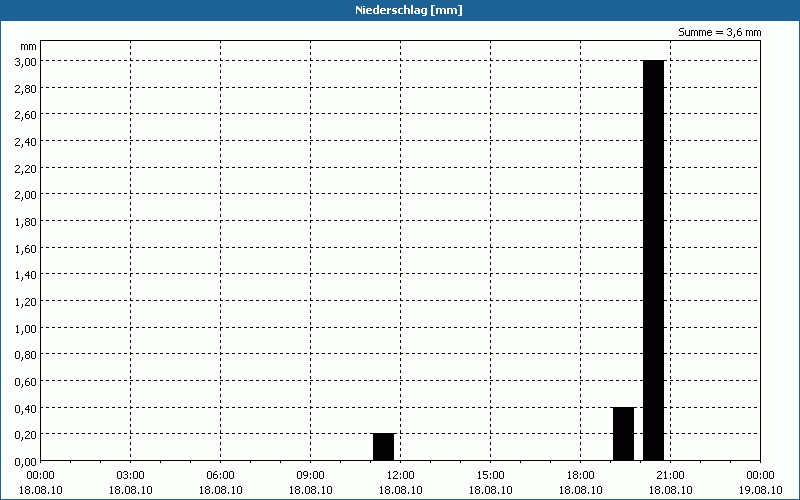The width and height of the screenshot is (800, 500).
Task: Click the 0,20 y-axis value
Action: [x=26, y=435]
